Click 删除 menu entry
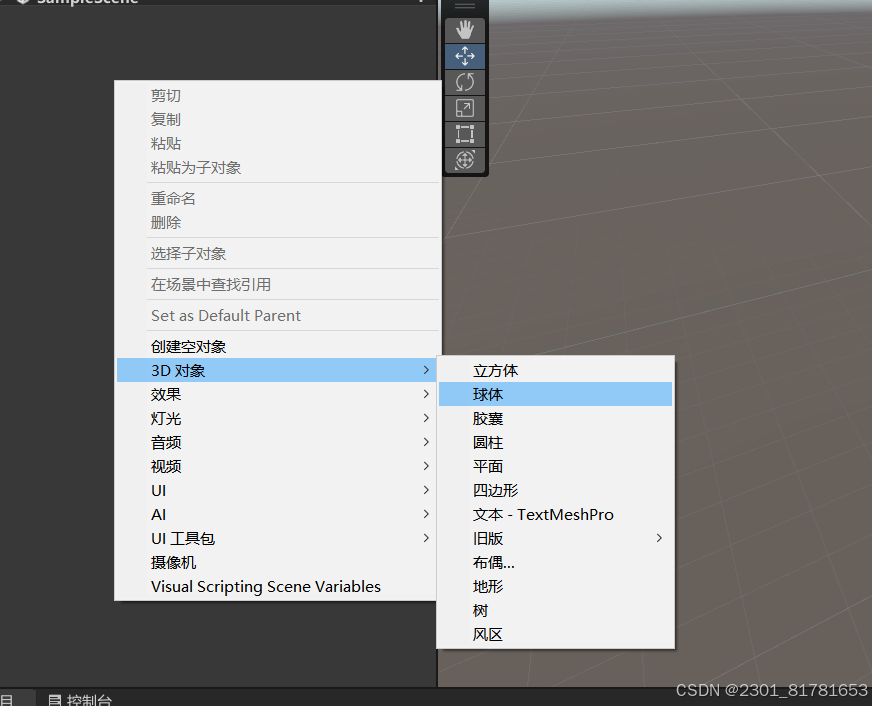872x706 pixels. pyautogui.click(x=278, y=222)
